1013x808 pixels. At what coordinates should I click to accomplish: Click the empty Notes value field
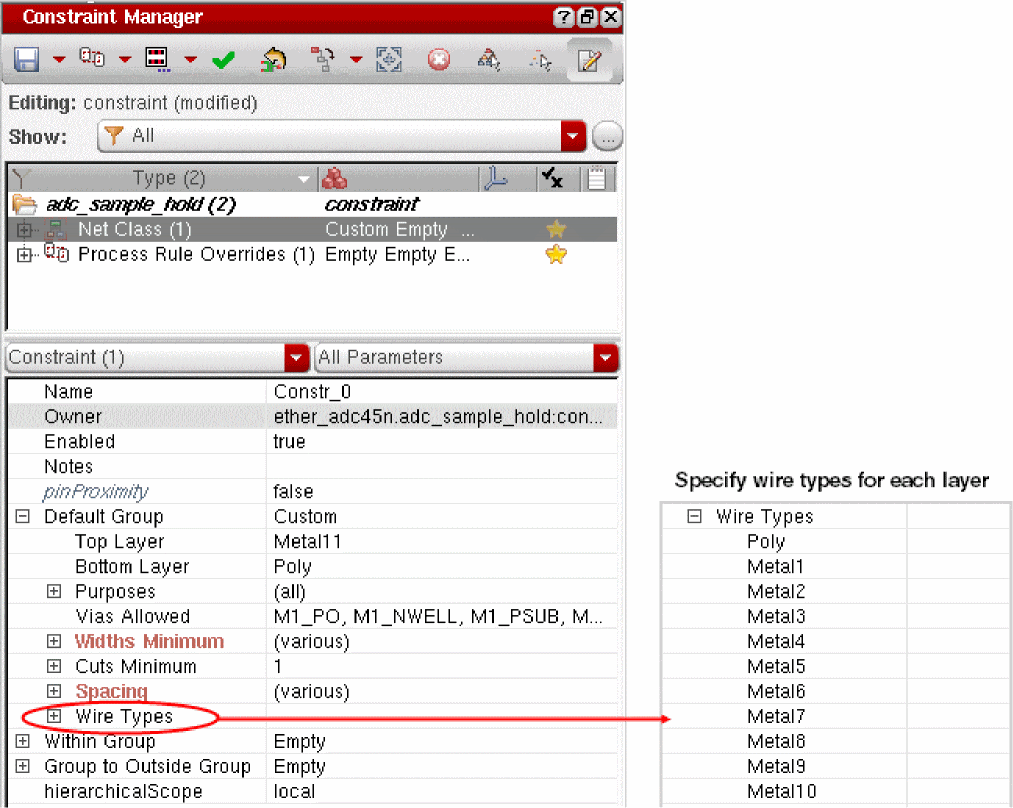[442, 466]
